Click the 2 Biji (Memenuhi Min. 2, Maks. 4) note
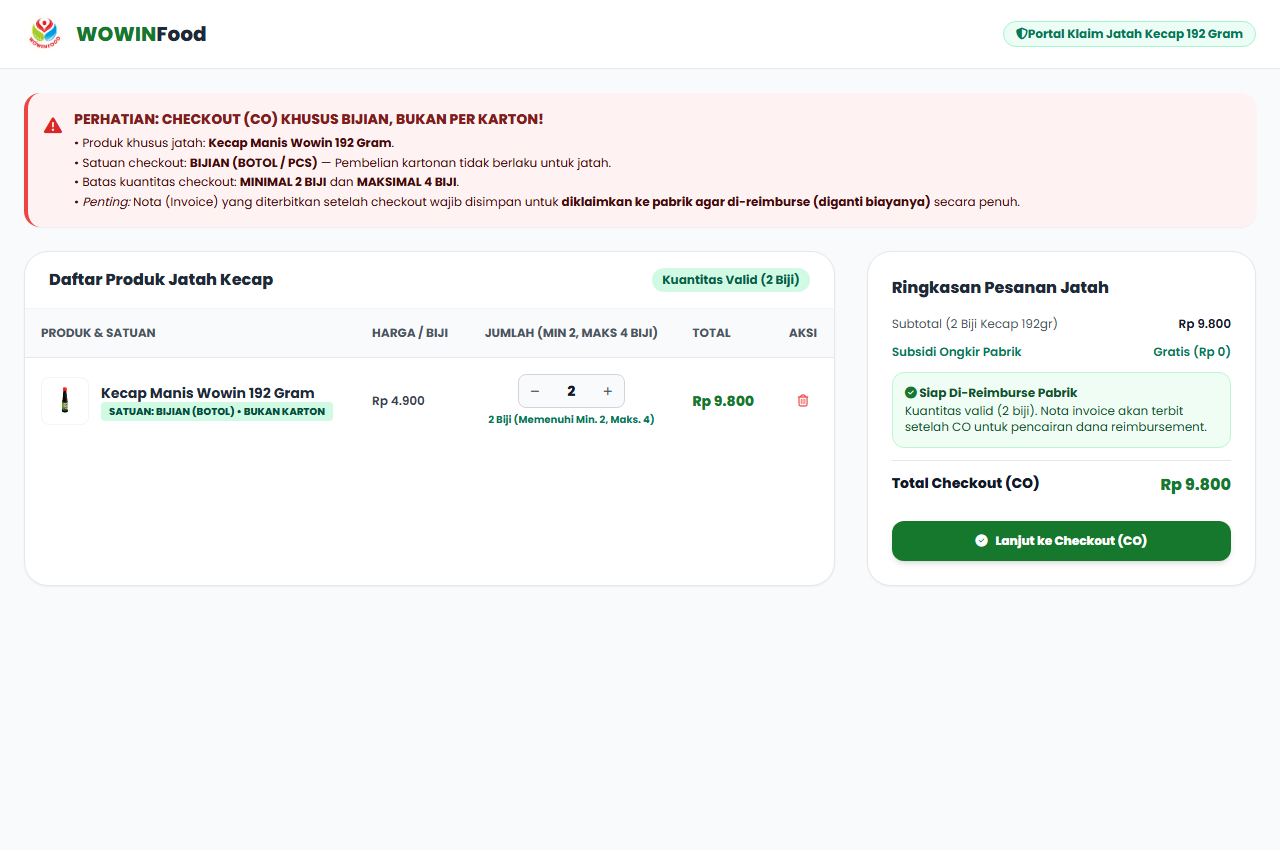 [x=571, y=420]
